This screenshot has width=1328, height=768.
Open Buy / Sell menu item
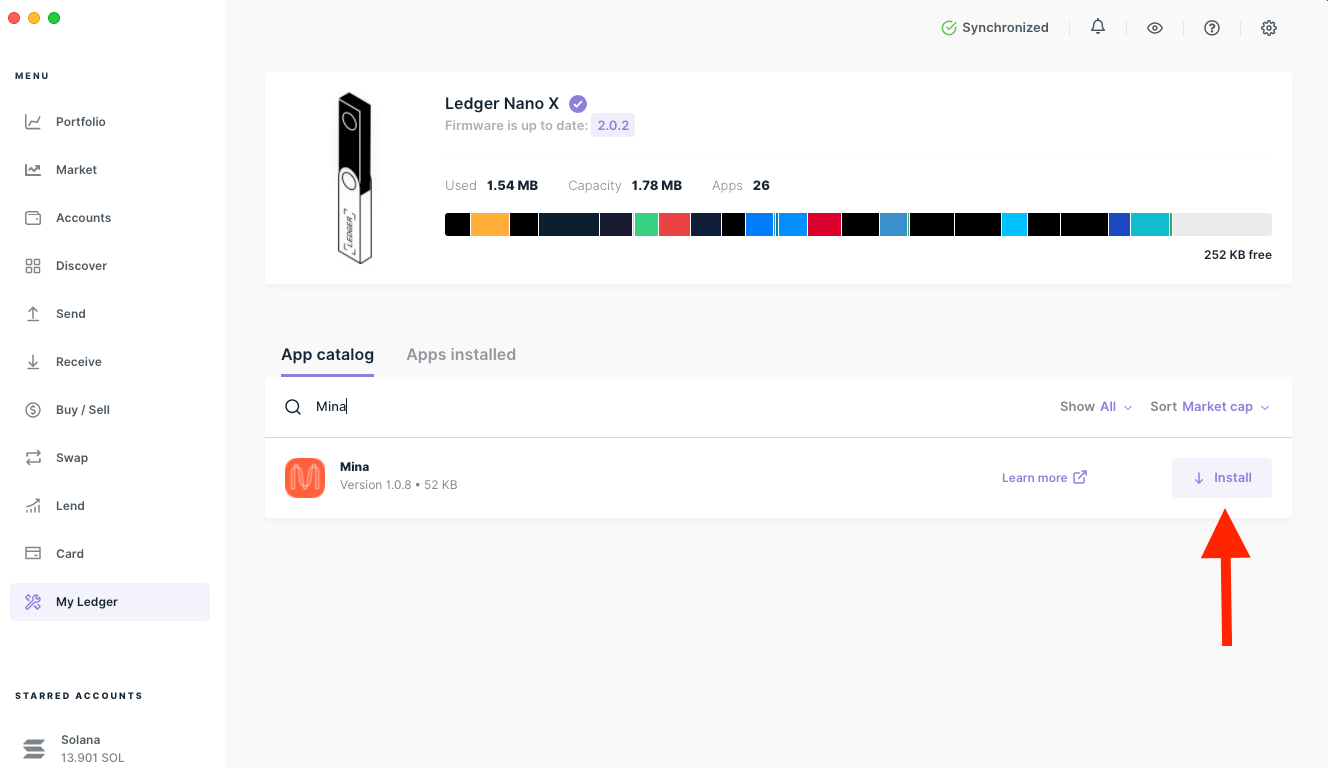(x=110, y=410)
